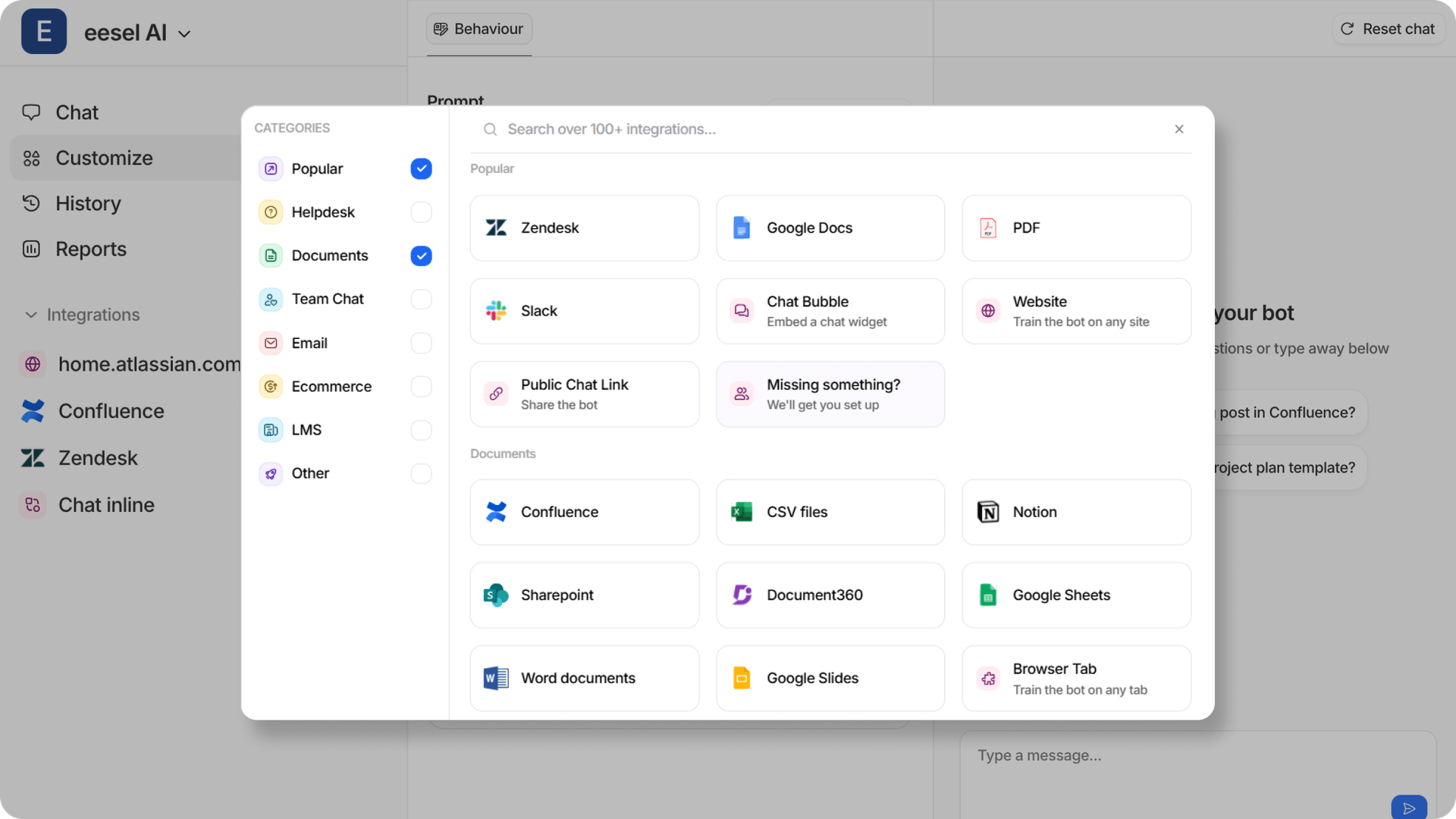Screen dimensions: 1456x819
Task: Enable the Team Chat category checkbox
Action: point(421,300)
